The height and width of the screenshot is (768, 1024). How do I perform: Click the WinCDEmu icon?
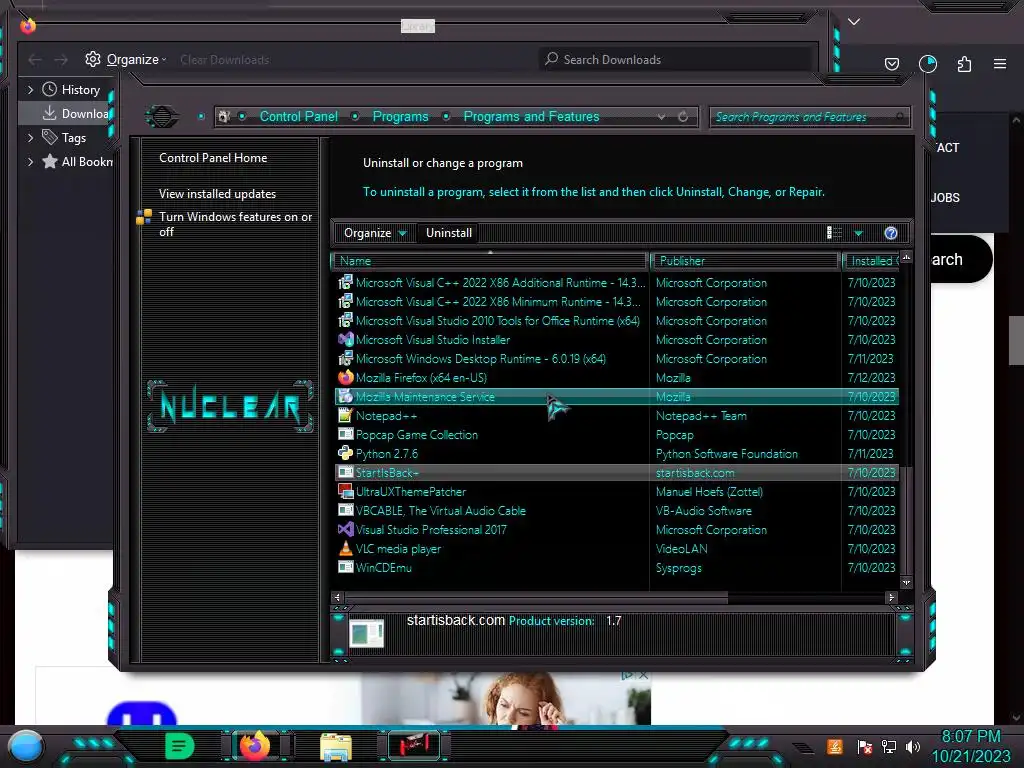(x=345, y=567)
